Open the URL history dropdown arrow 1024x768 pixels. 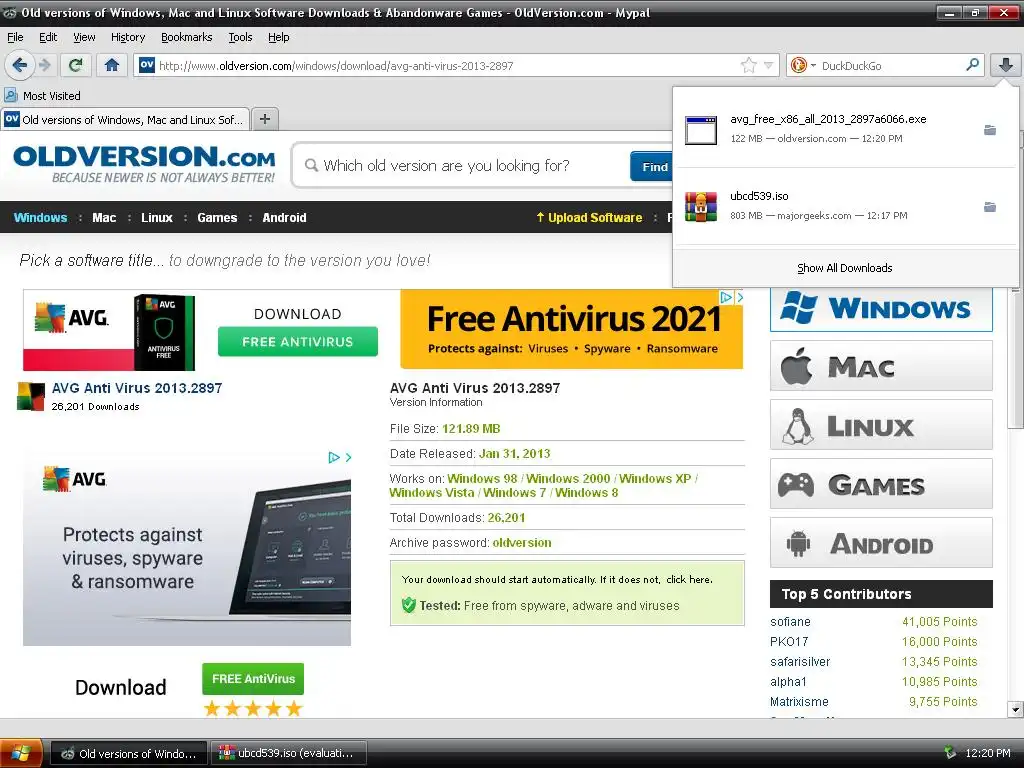pyautogui.click(x=769, y=65)
